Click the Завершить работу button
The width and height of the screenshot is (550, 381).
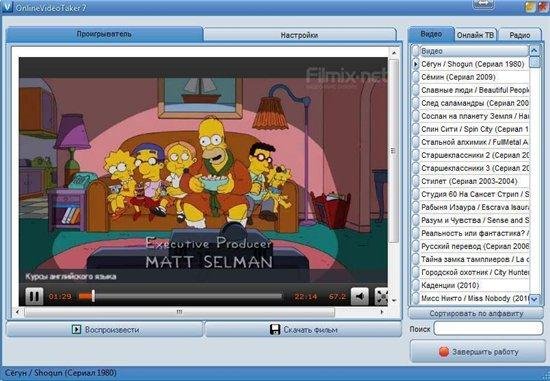pyautogui.click(x=478, y=352)
